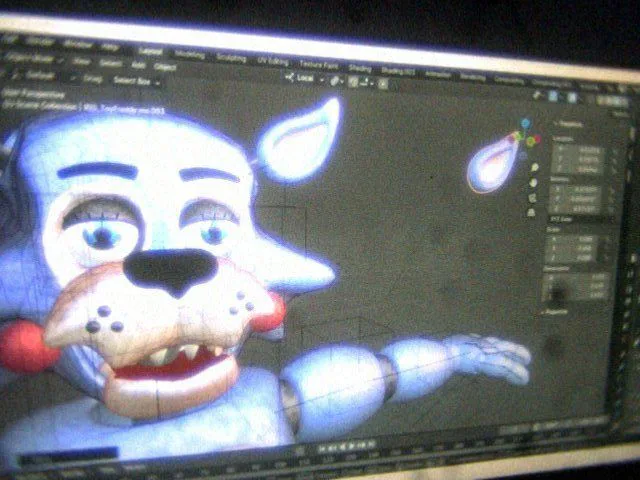This screenshot has width=640, height=480.
Task: Select the viewport shading mode buttons
Action: pyautogui.click(x=612, y=100)
